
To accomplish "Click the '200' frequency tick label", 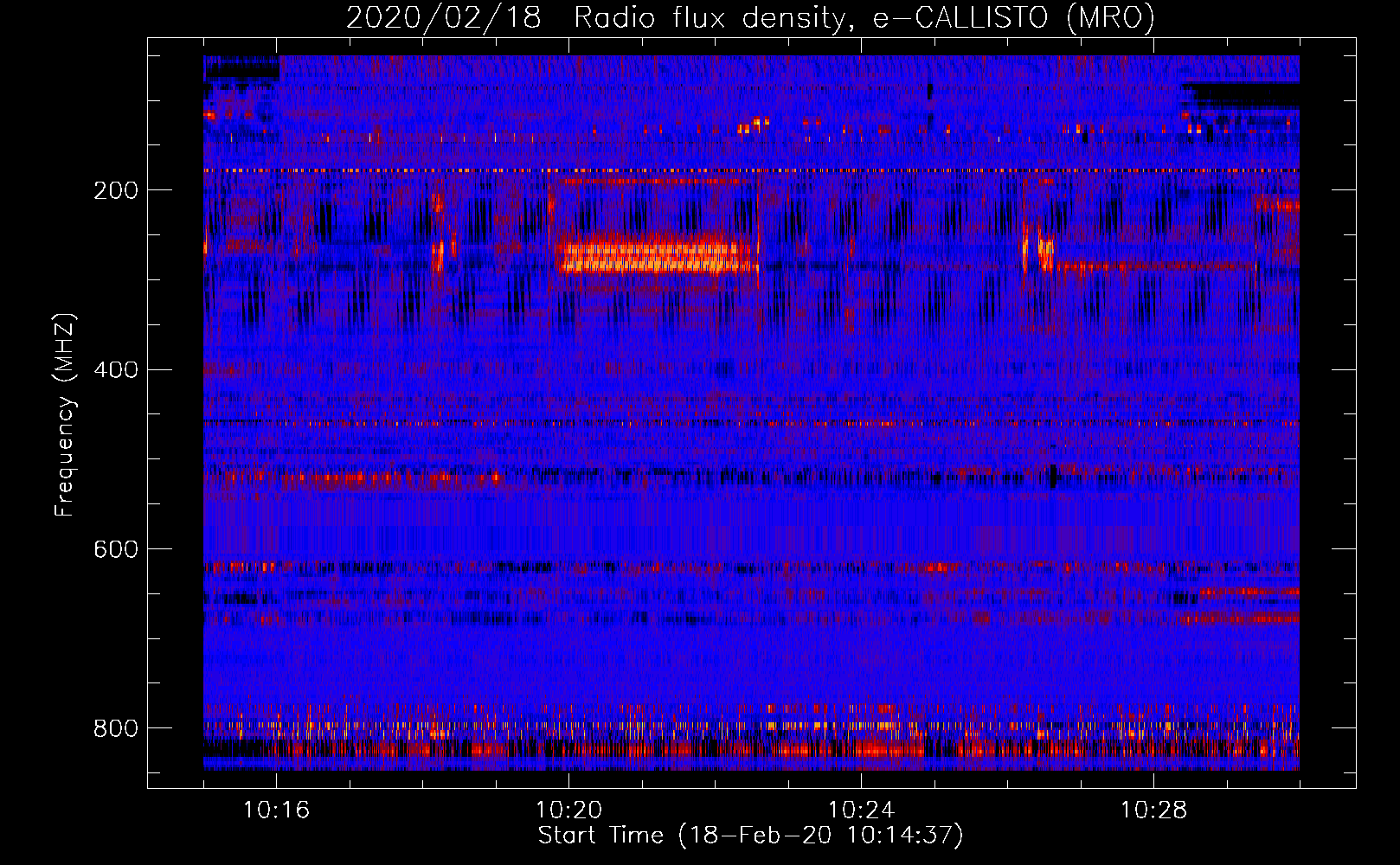I will click(116, 191).
